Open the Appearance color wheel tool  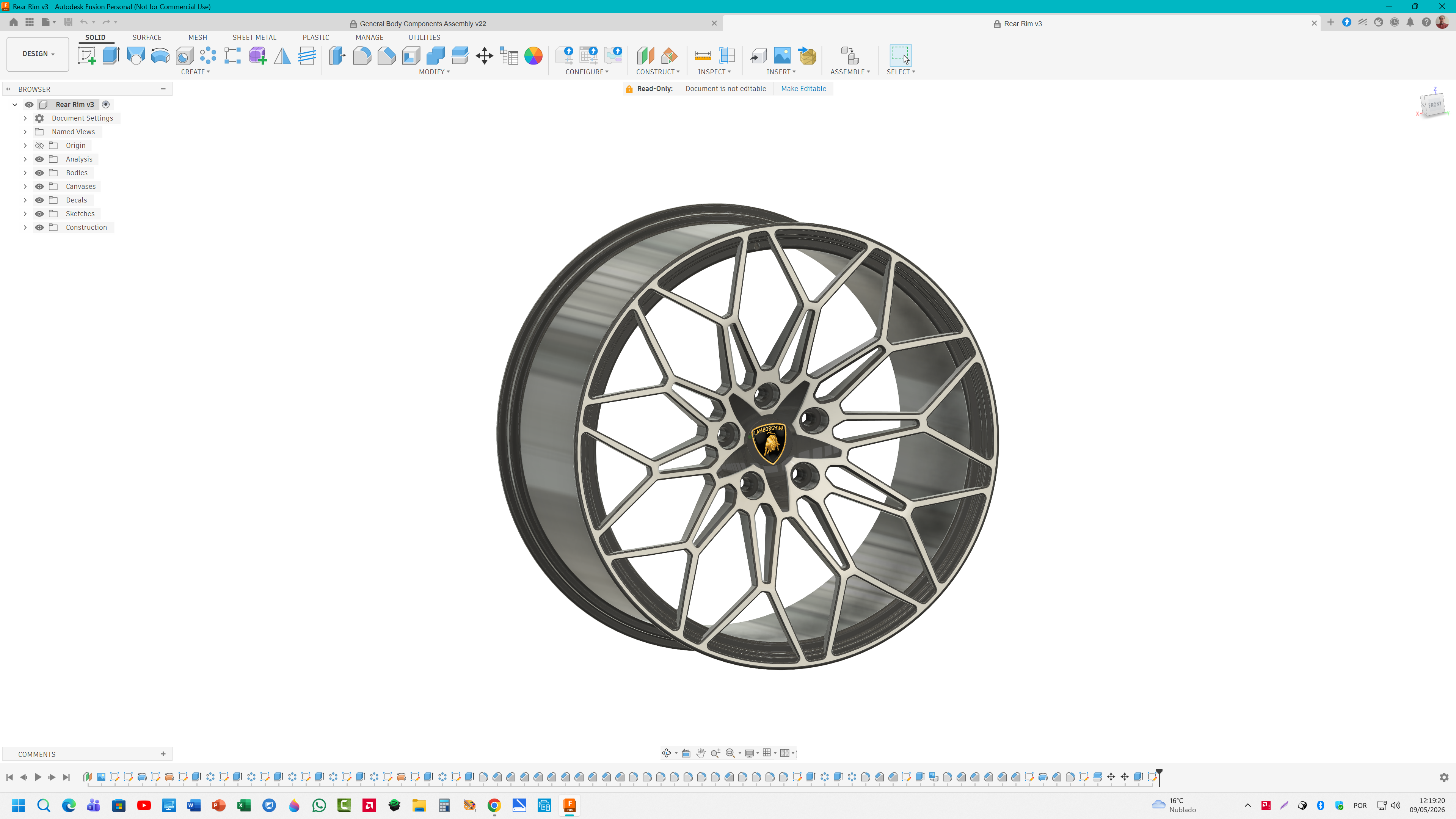pyautogui.click(x=533, y=55)
